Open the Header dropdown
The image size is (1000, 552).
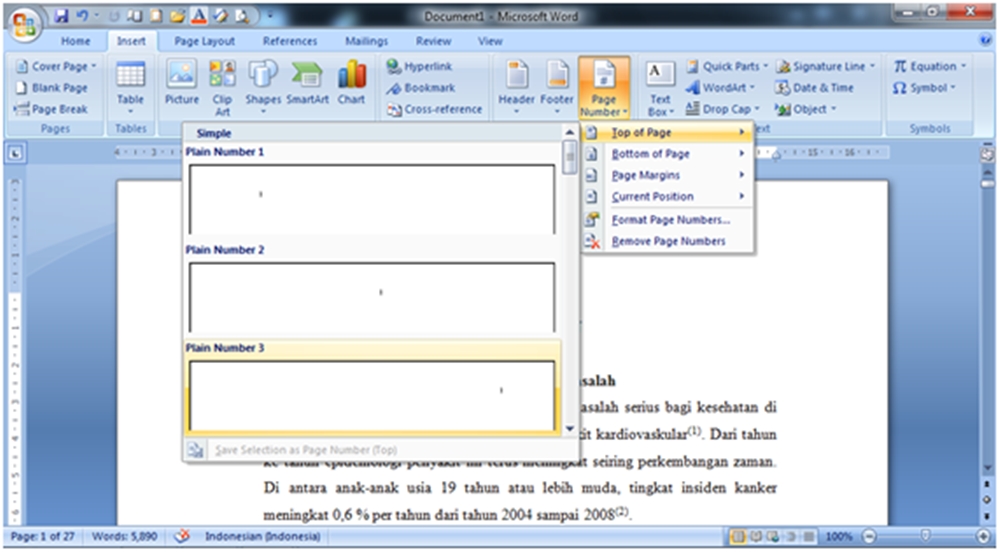pos(516,88)
